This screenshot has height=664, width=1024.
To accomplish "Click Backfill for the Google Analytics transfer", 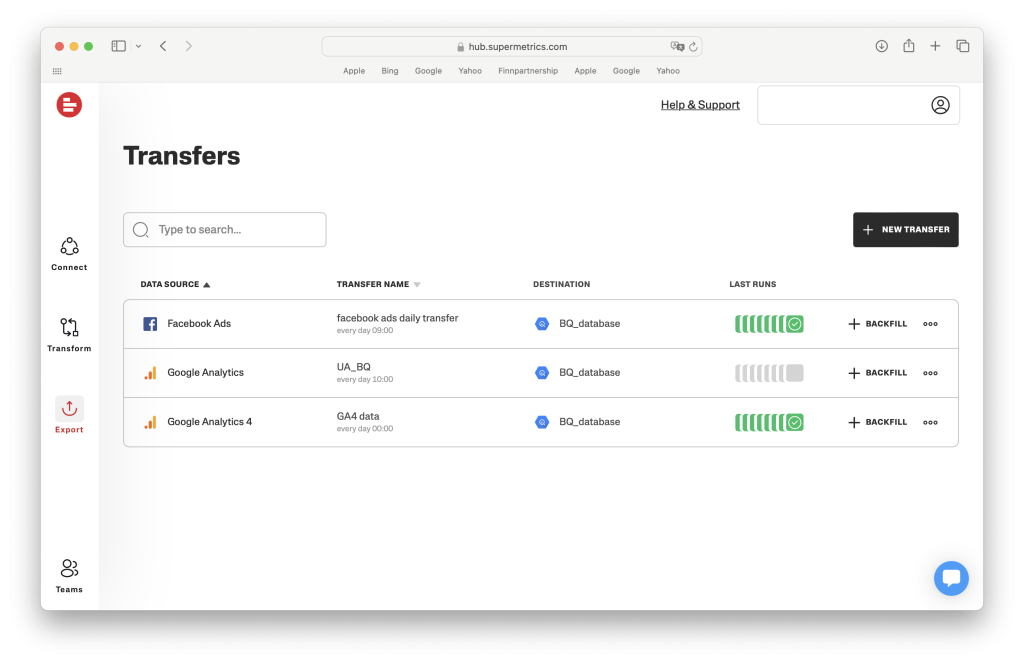I will click(x=877, y=373).
